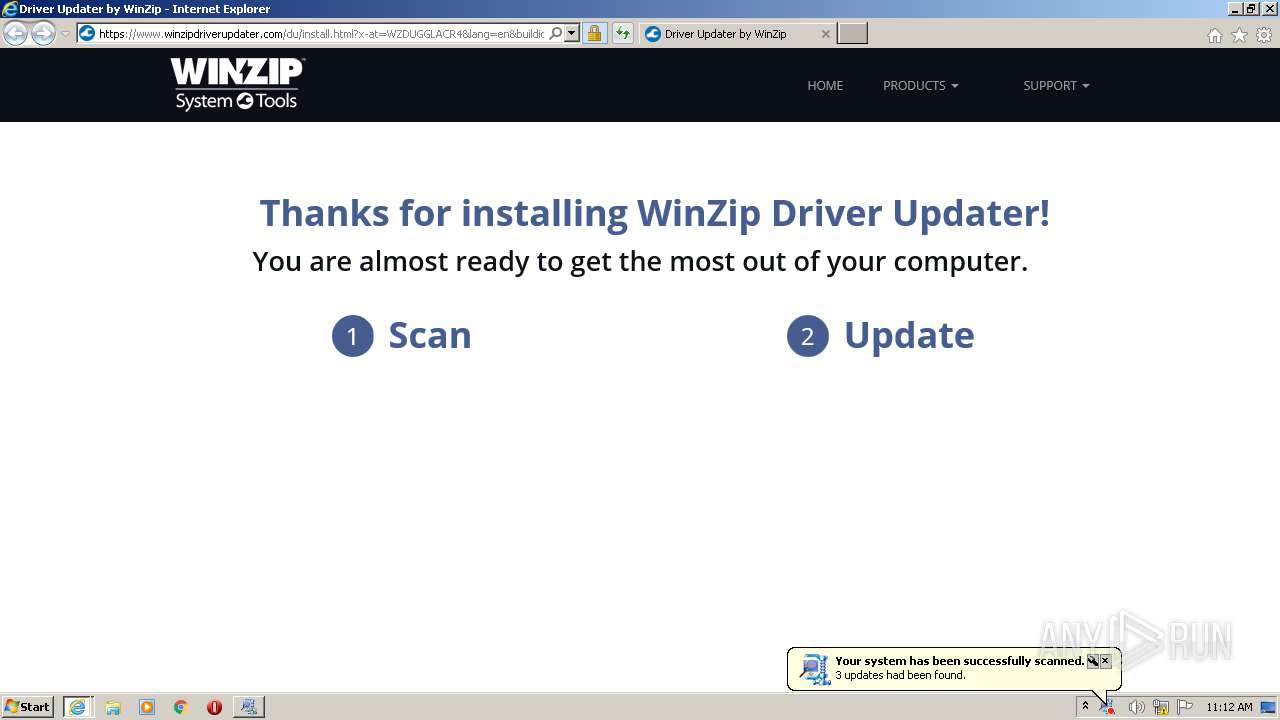Click the scan notification balloon message
This screenshot has height=720, width=1280.
pos(959,668)
